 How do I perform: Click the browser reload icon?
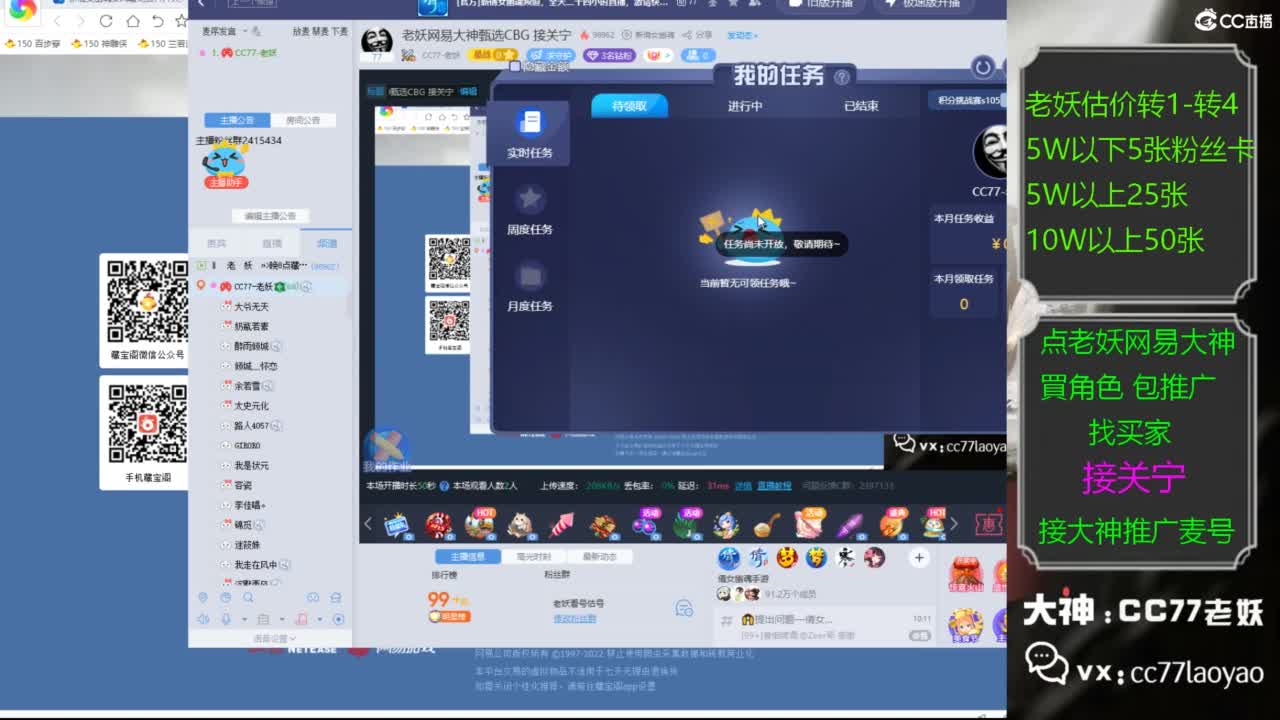point(106,21)
